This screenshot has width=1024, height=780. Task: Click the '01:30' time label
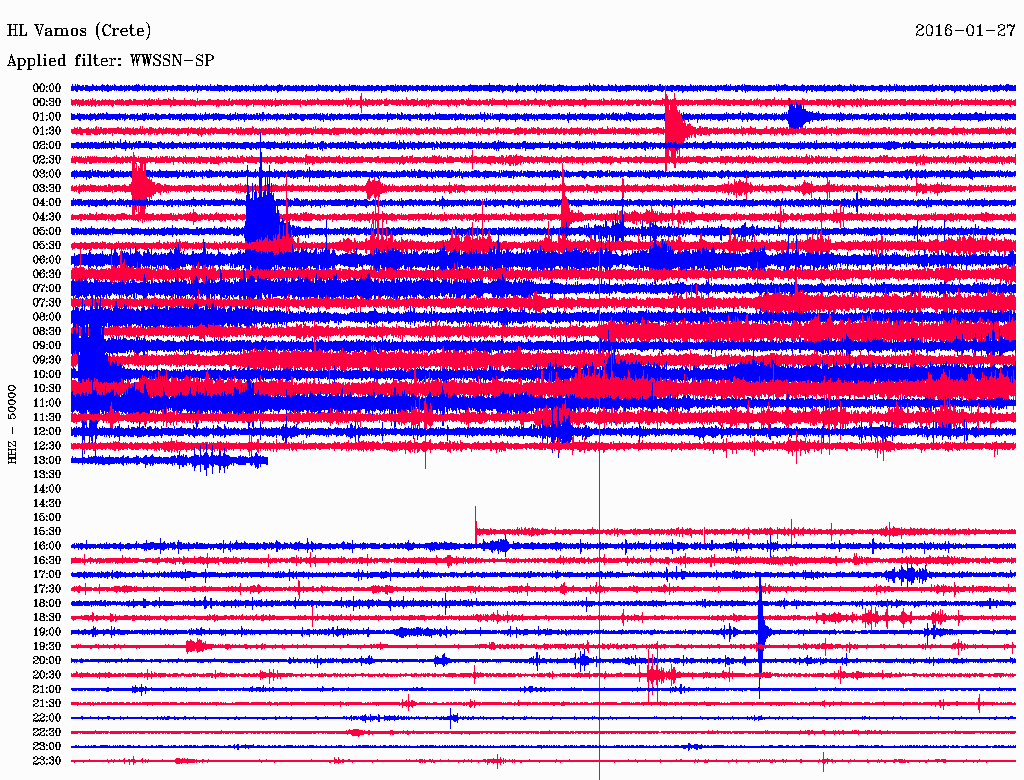coord(47,131)
